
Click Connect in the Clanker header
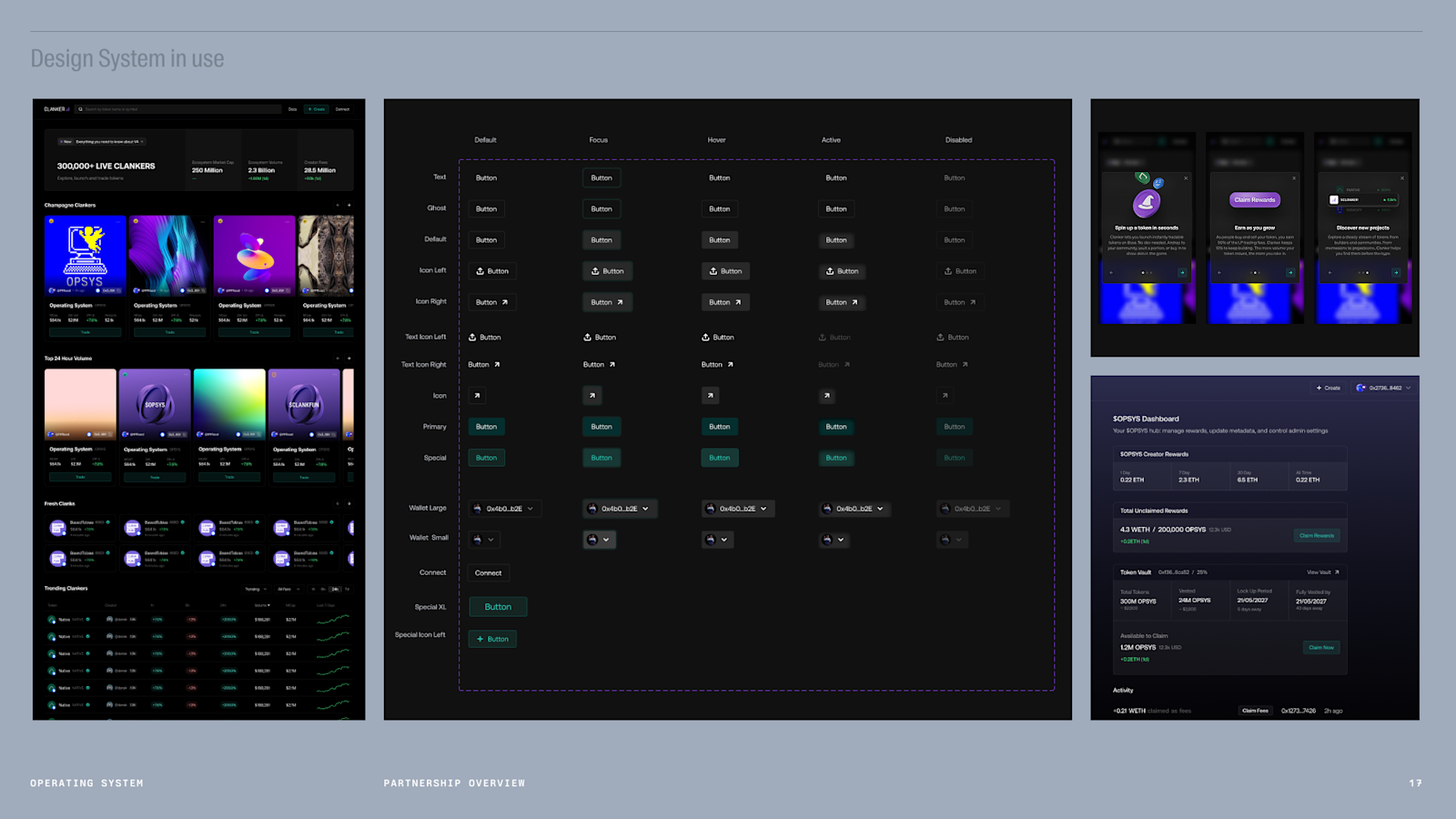342,109
